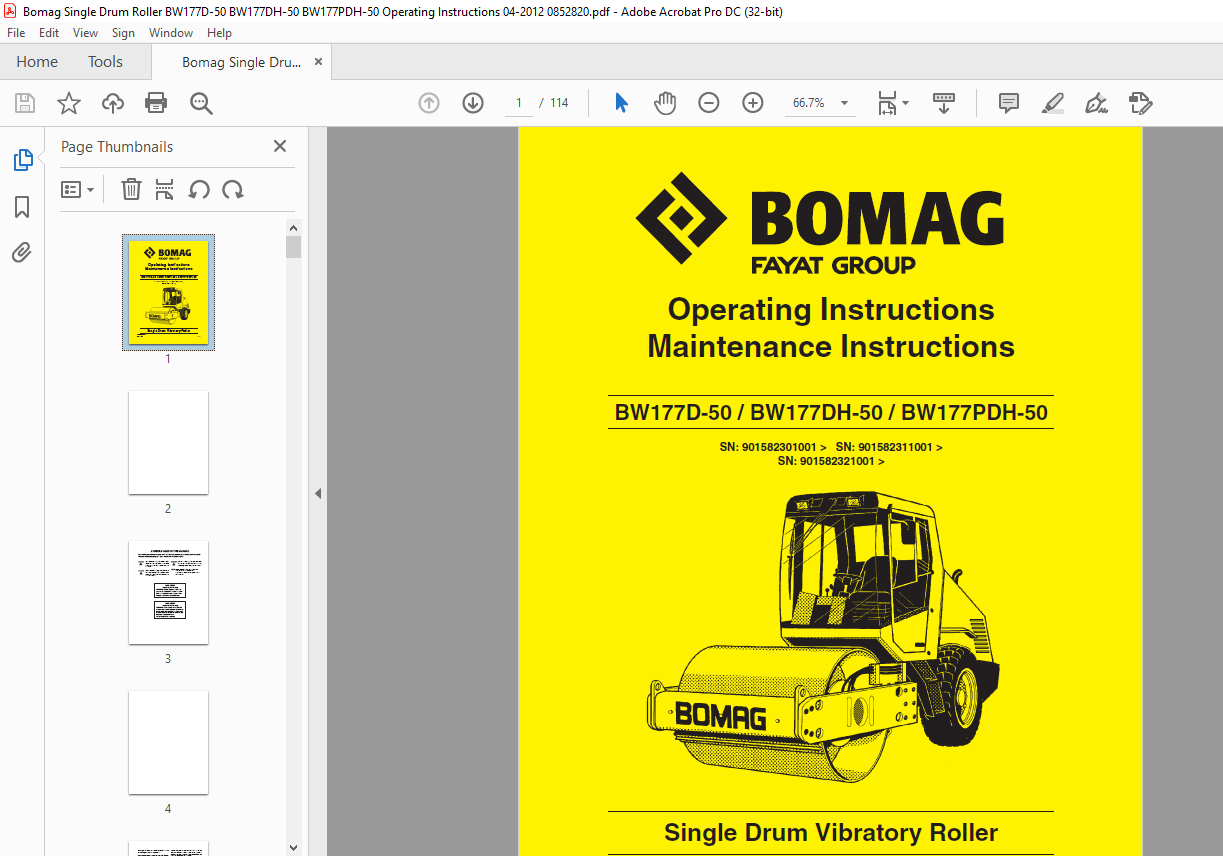Image resolution: width=1223 pixels, height=856 pixels.
Task: Open fit page width options
Action: click(x=892, y=103)
